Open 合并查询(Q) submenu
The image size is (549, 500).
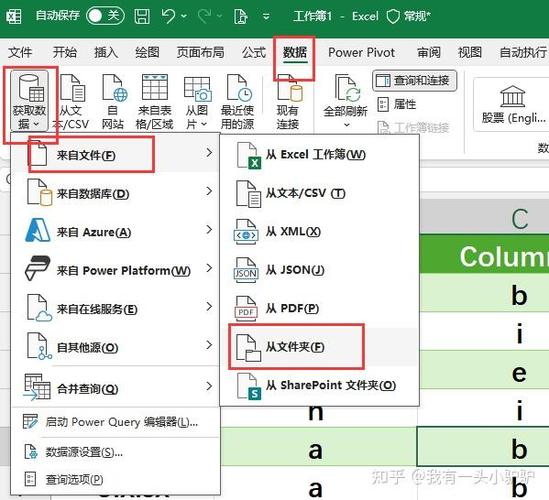point(116,387)
